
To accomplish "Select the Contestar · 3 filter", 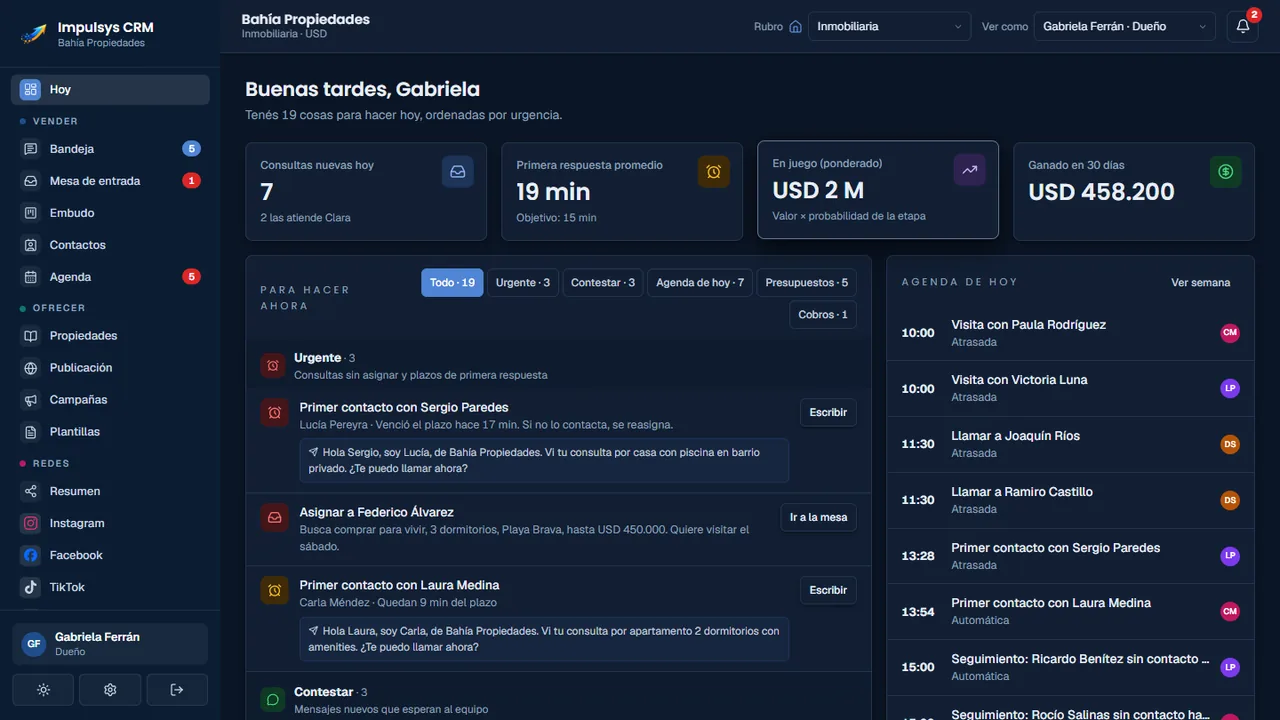I will point(603,283).
